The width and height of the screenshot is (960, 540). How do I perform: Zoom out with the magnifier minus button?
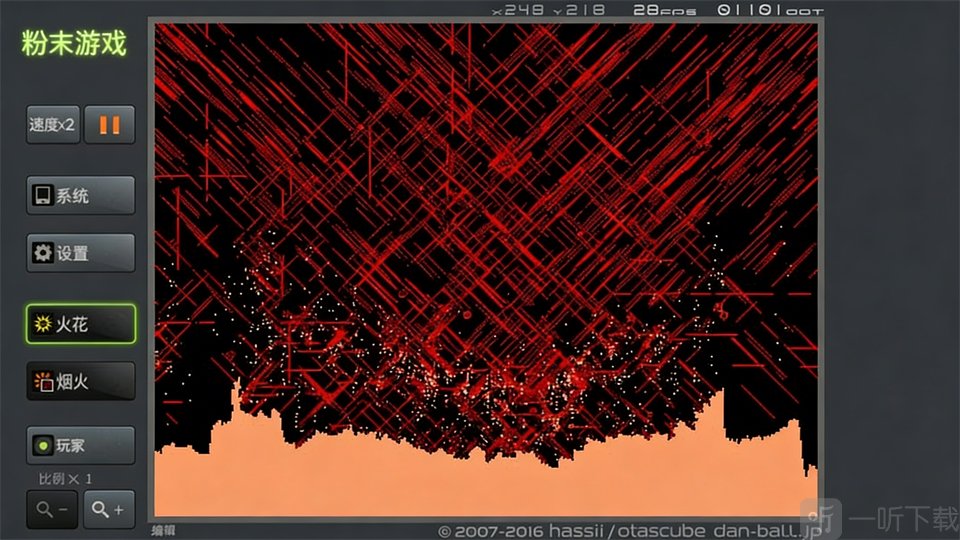(52, 510)
